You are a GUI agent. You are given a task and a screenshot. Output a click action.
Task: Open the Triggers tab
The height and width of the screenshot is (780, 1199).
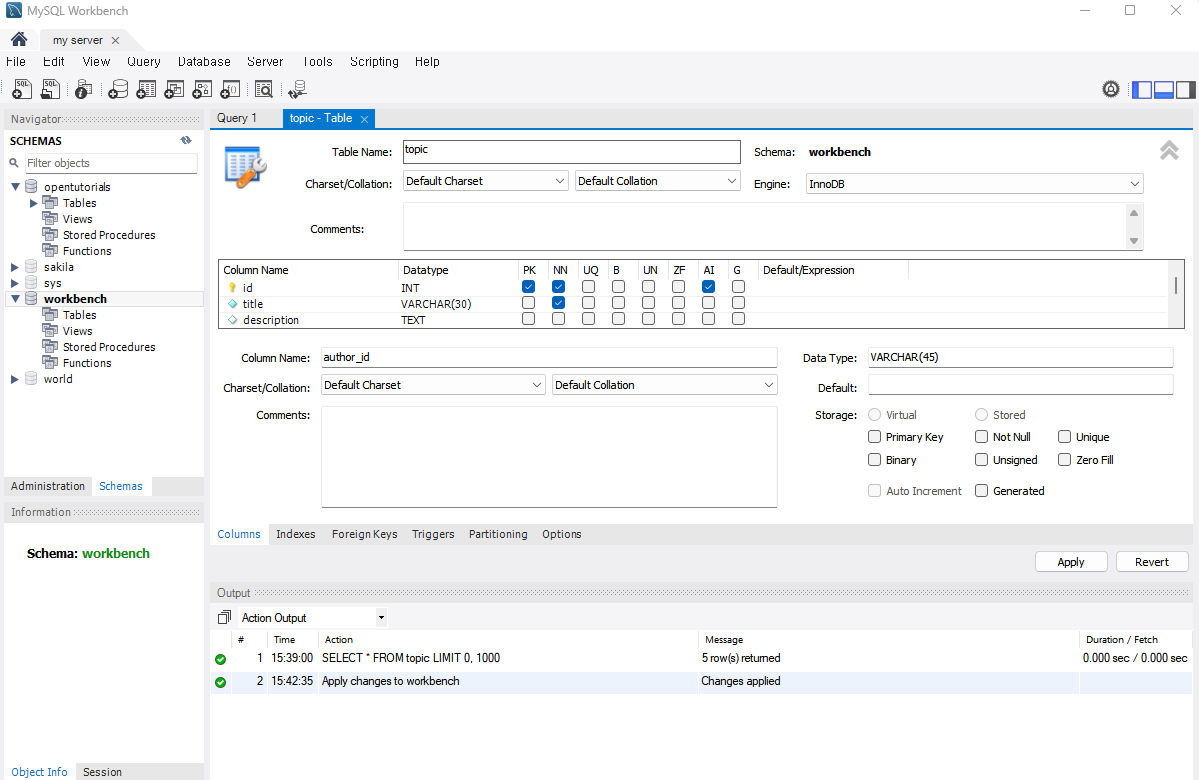click(433, 534)
